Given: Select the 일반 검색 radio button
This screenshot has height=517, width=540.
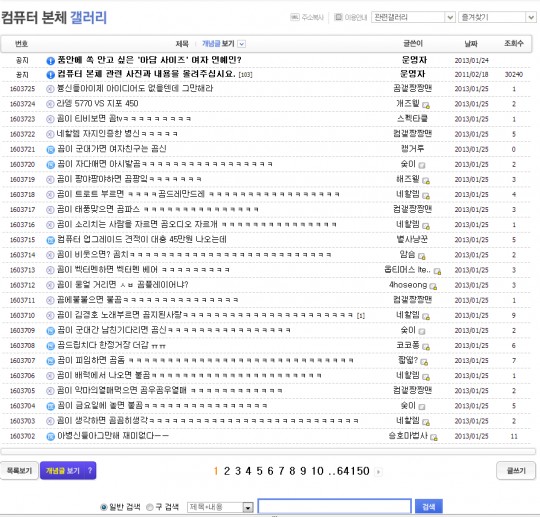Looking at the screenshot, I should click(x=103, y=507).
